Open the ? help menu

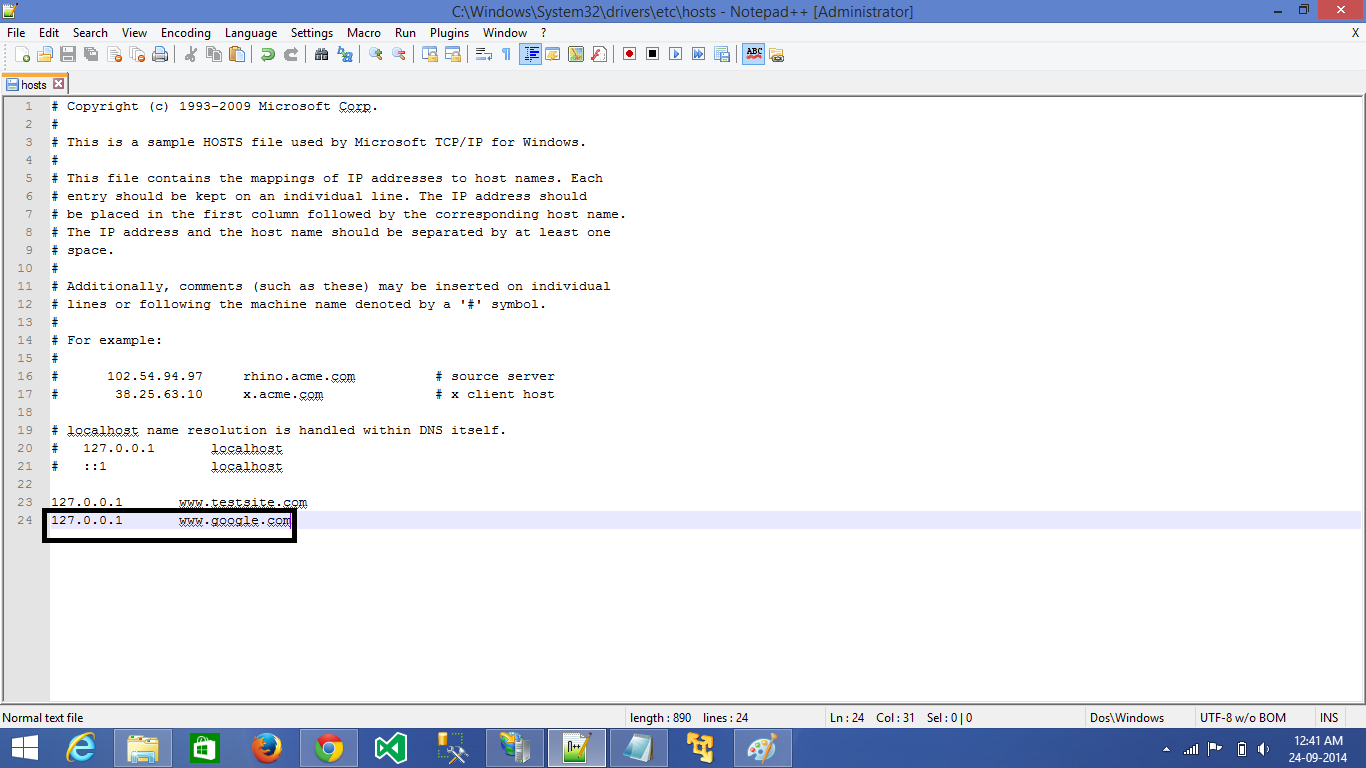tap(543, 33)
